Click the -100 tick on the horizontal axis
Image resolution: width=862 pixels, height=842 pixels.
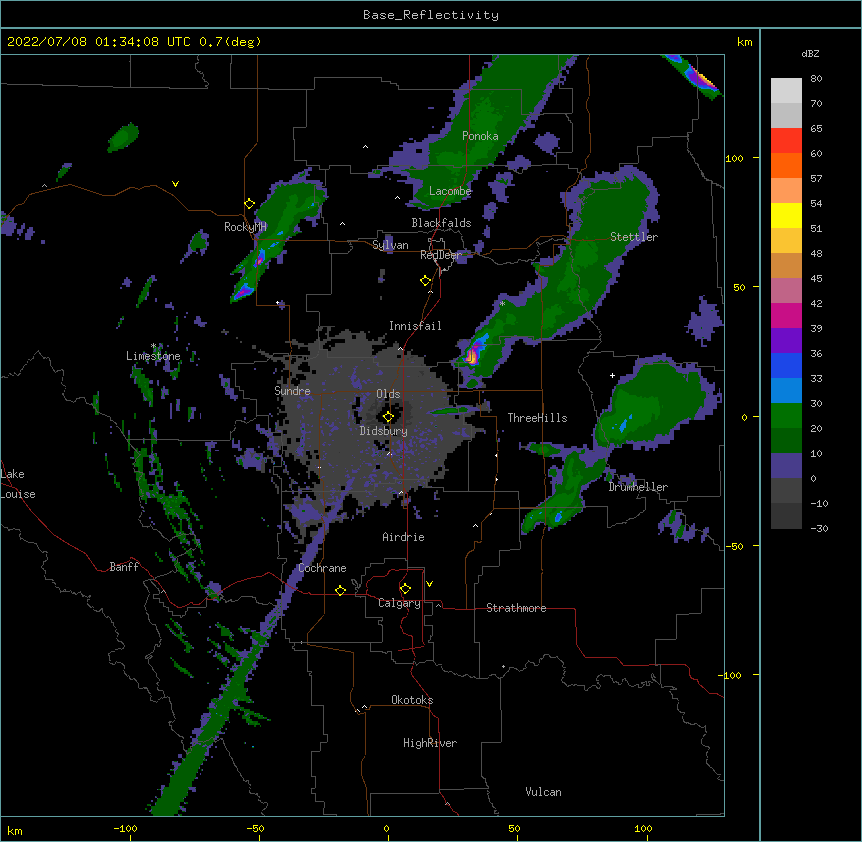click(x=125, y=828)
